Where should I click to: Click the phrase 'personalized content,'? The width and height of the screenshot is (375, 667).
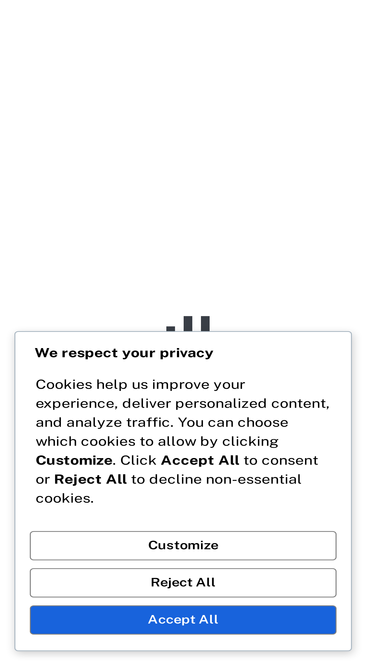(253, 403)
